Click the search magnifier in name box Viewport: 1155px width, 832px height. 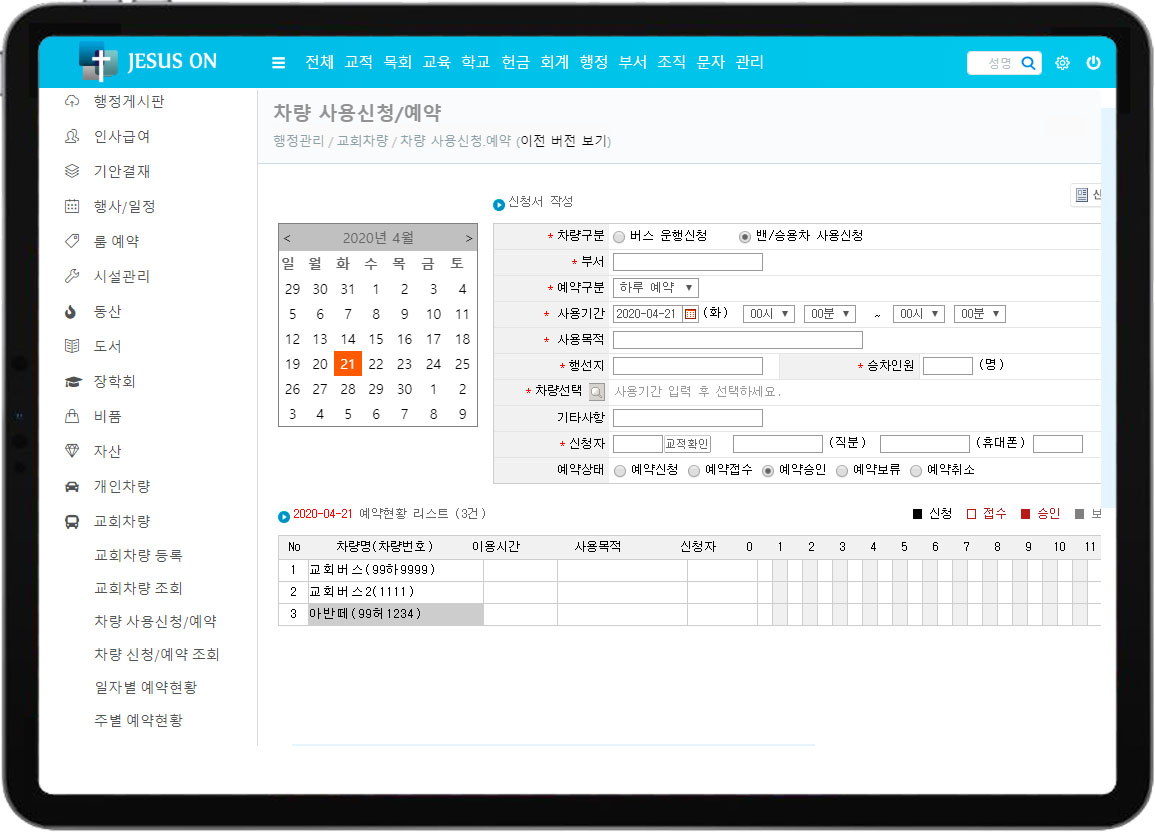[x=1027, y=63]
